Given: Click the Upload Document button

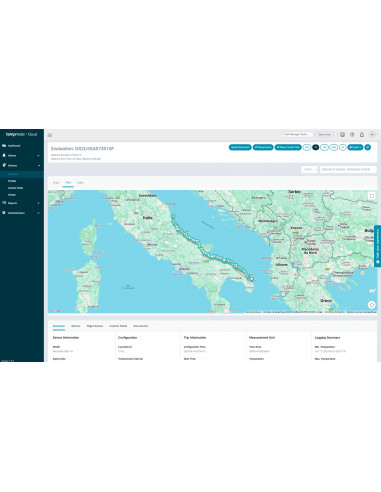Looking at the screenshot, I should click(x=240, y=147).
